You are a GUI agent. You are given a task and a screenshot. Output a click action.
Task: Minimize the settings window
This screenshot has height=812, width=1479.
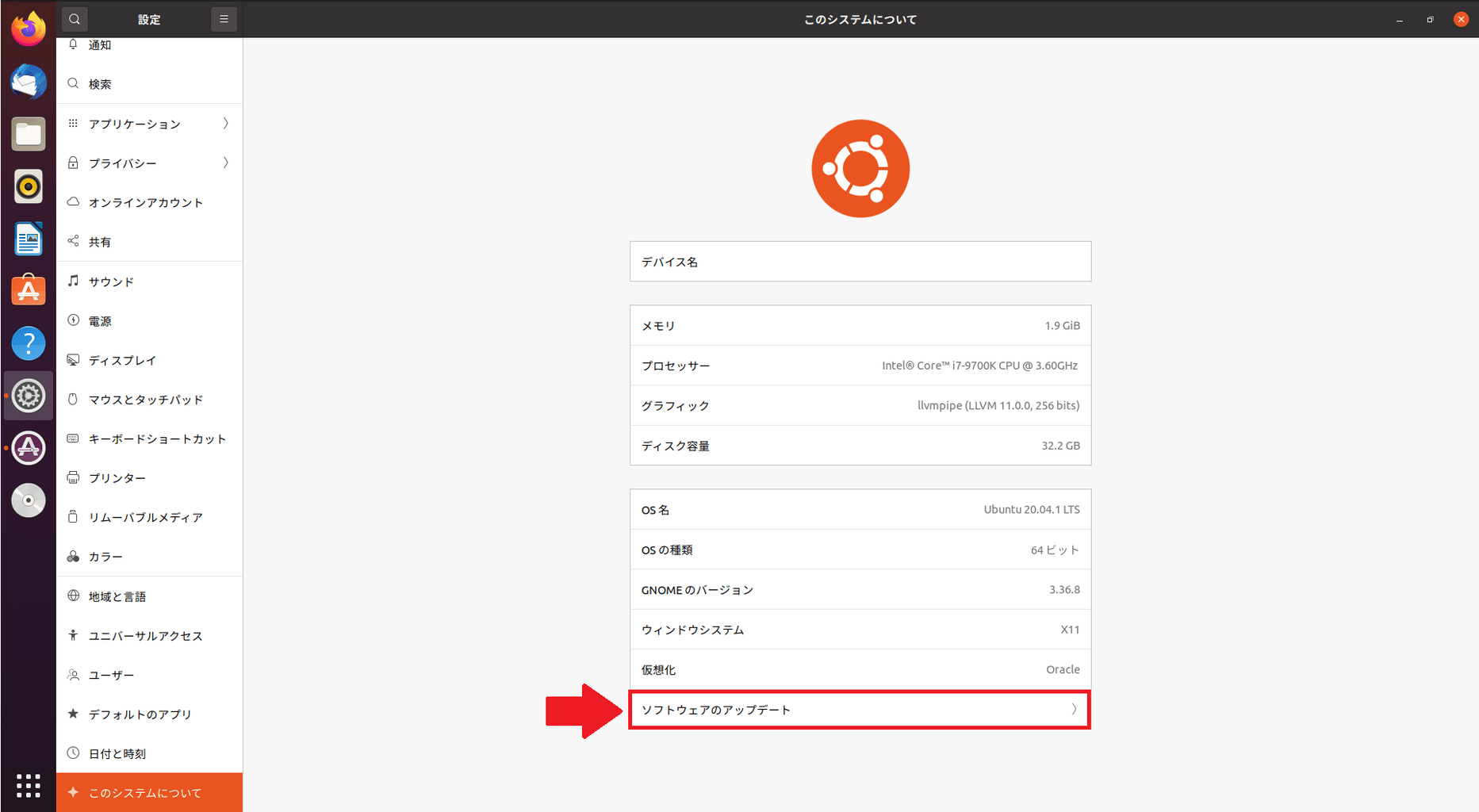1400,20
